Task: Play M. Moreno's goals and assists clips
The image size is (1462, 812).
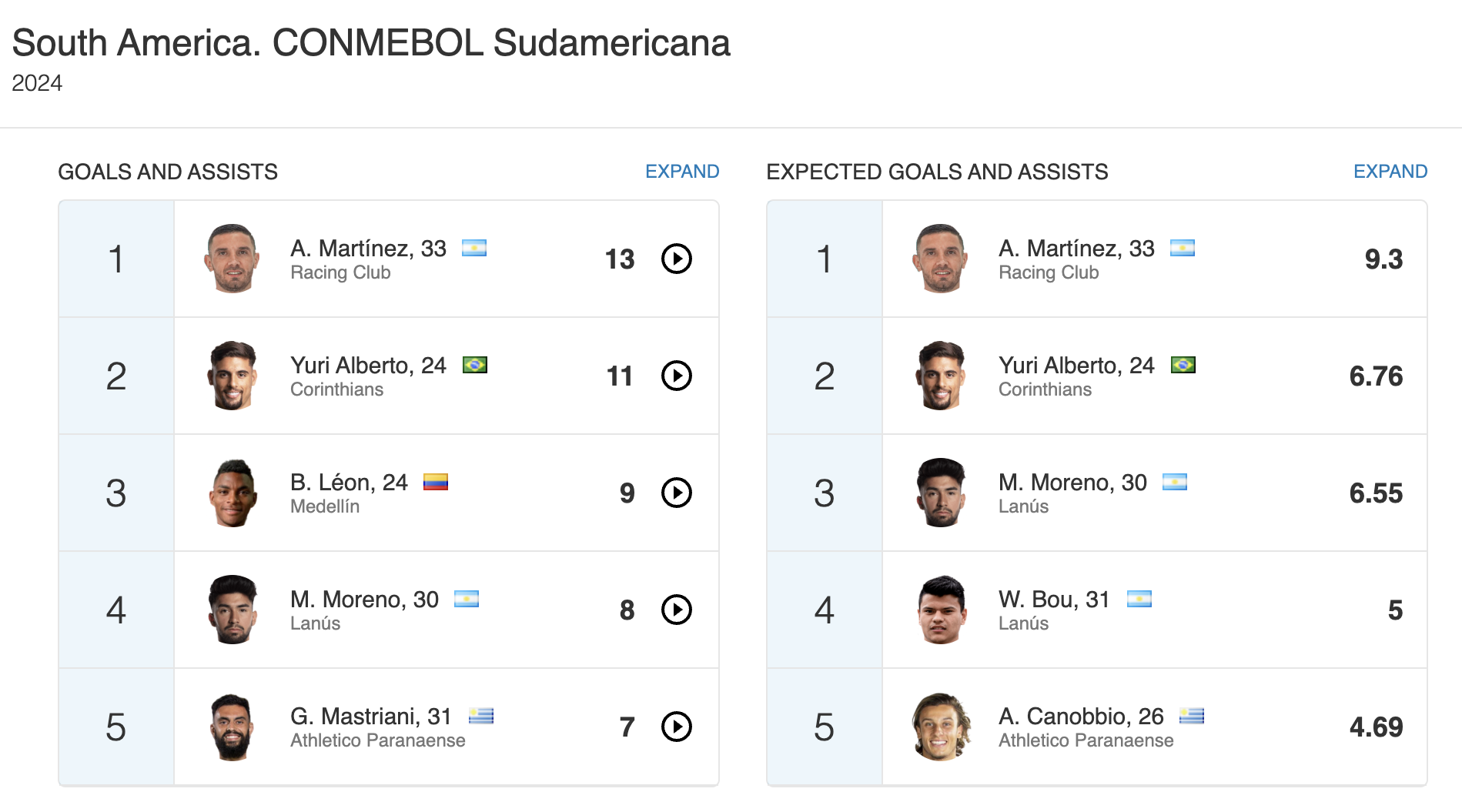Action: pos(677,610)
